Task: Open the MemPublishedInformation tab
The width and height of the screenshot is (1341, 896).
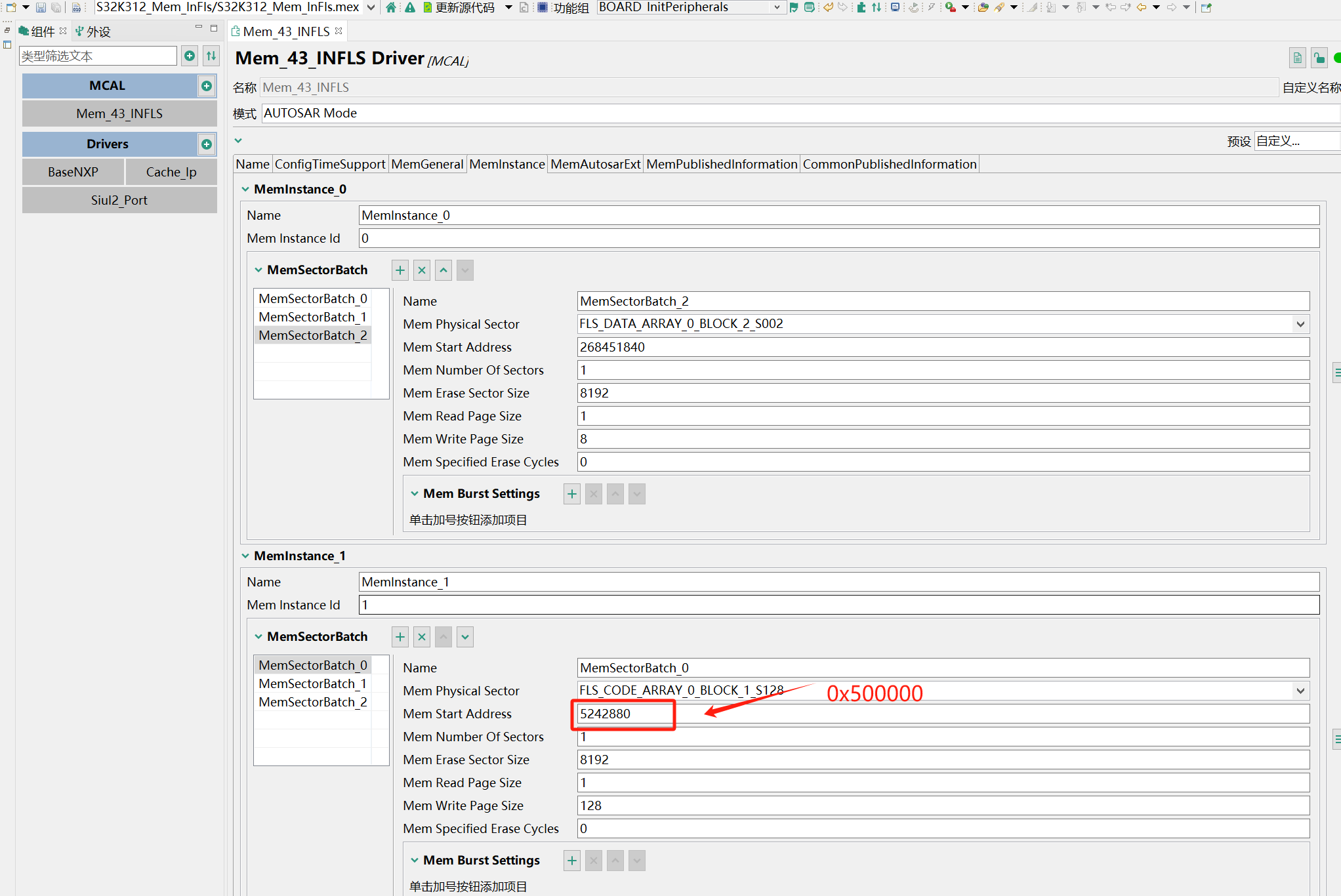Action: tap(722, 165)
